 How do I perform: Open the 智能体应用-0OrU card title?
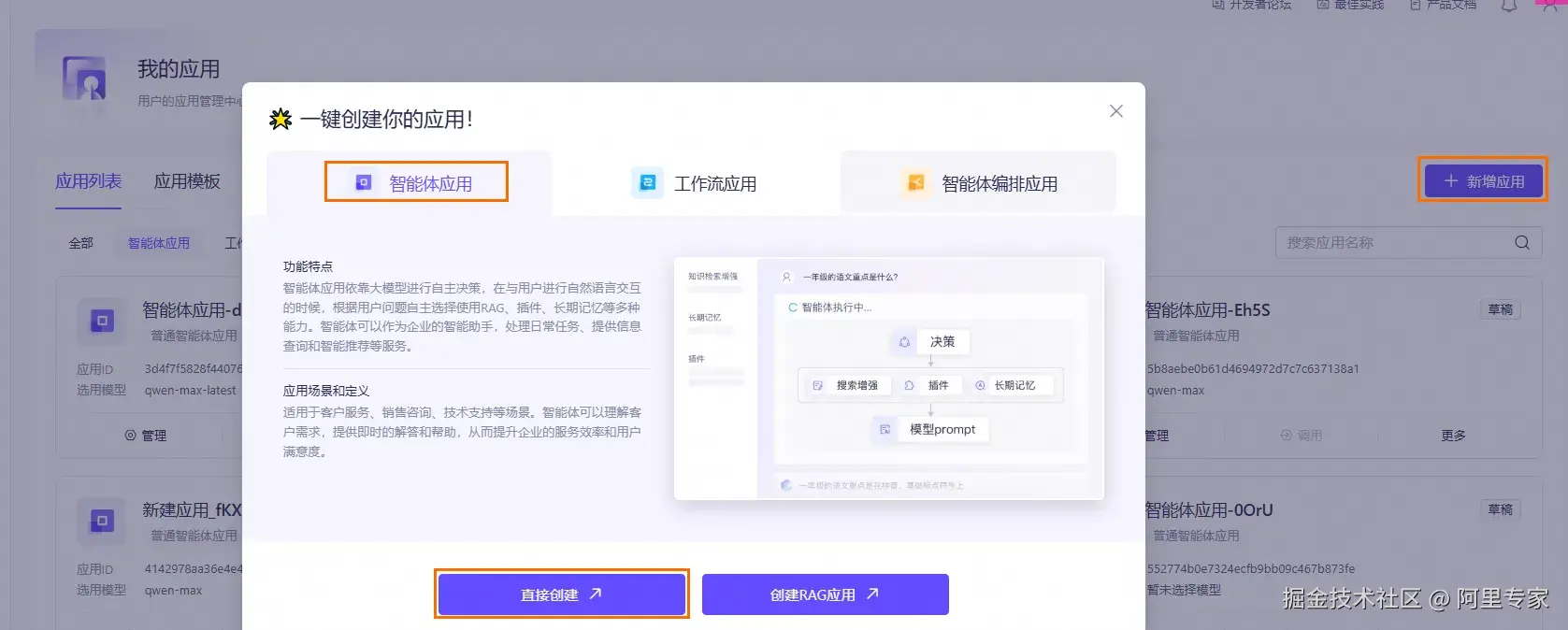coord(1208,510)
